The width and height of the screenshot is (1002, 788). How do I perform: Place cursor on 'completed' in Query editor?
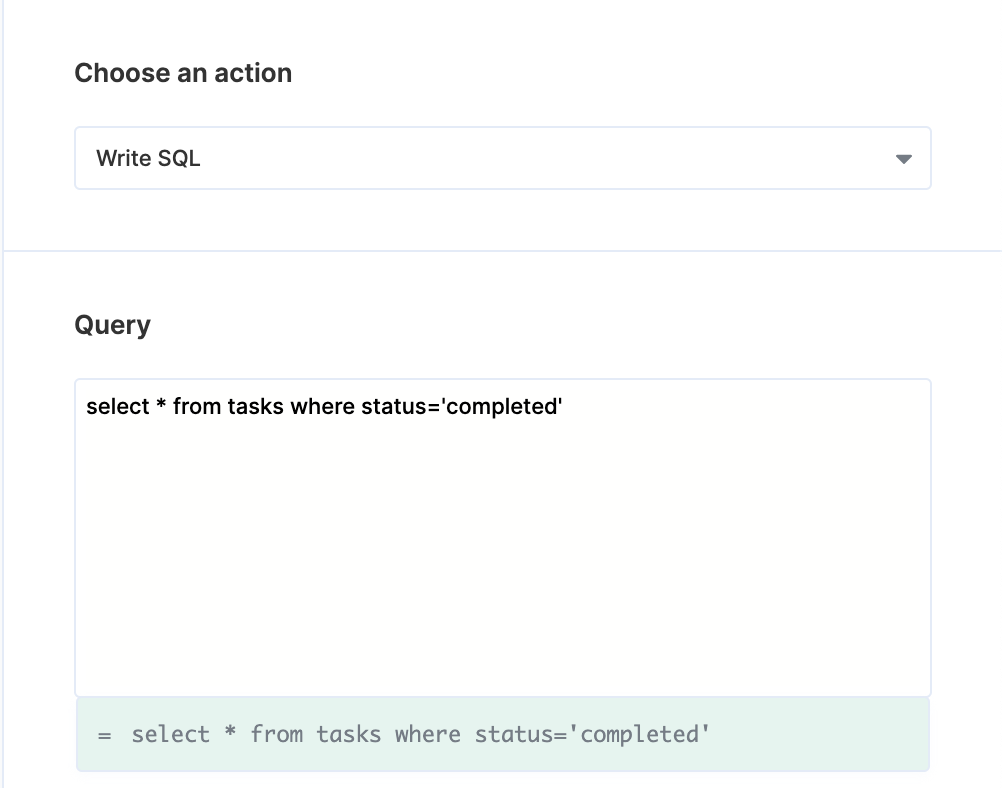(502, 406)
